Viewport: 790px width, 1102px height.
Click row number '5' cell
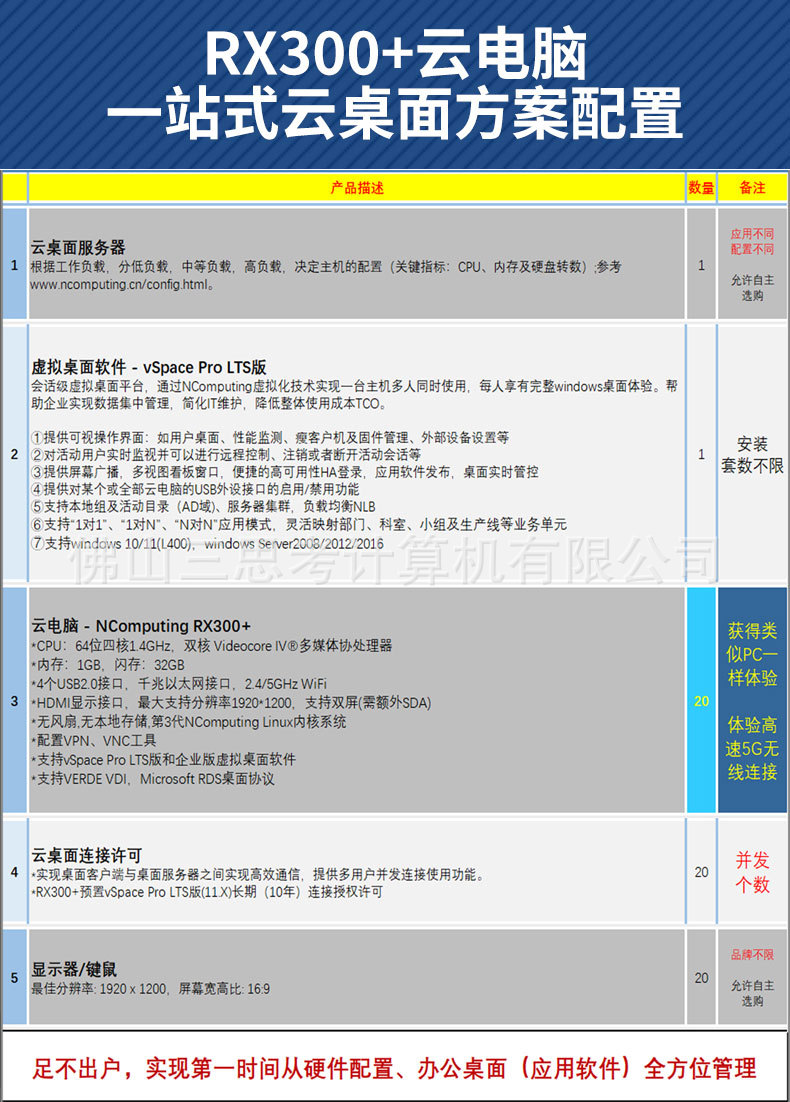[15, 978]
